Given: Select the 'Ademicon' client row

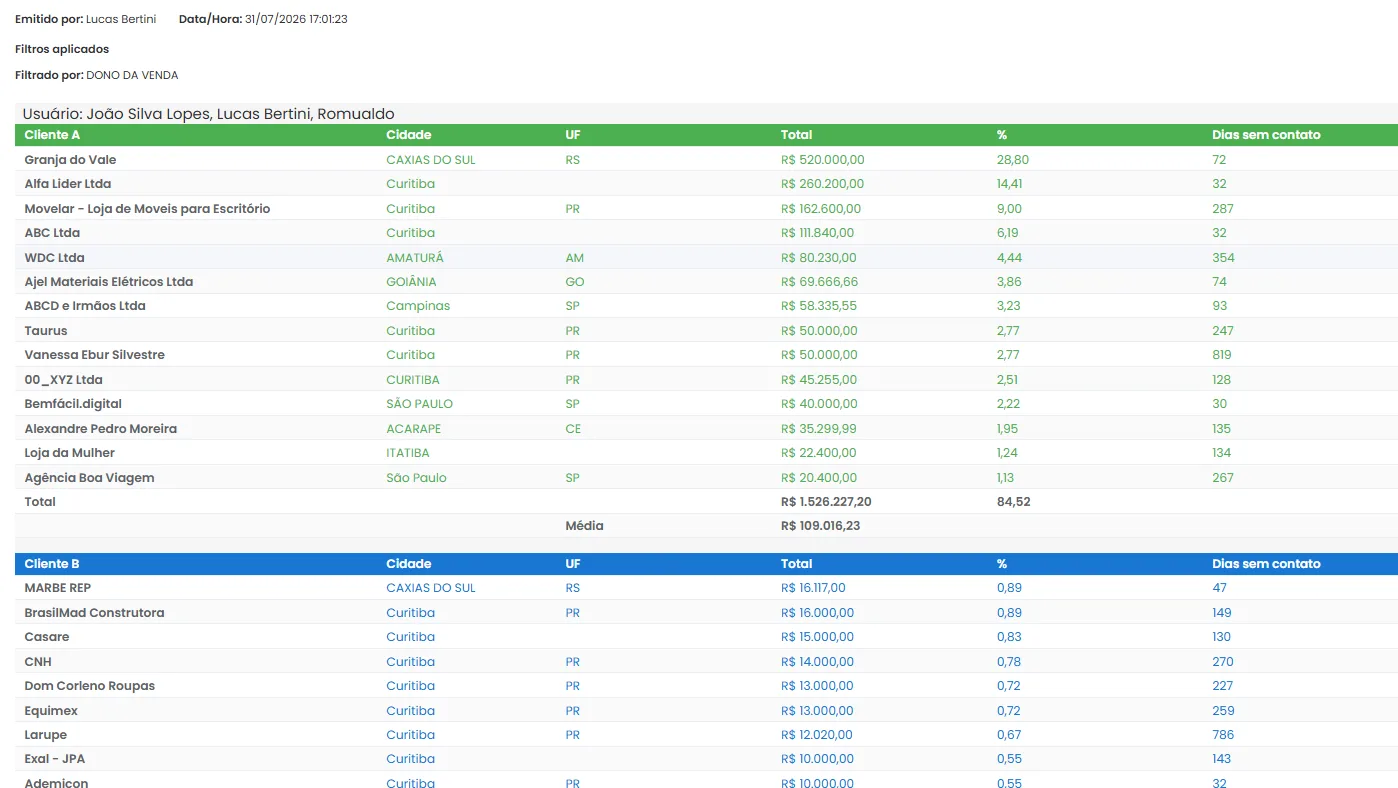Looking at the screenshot, I should click(706, 779).
